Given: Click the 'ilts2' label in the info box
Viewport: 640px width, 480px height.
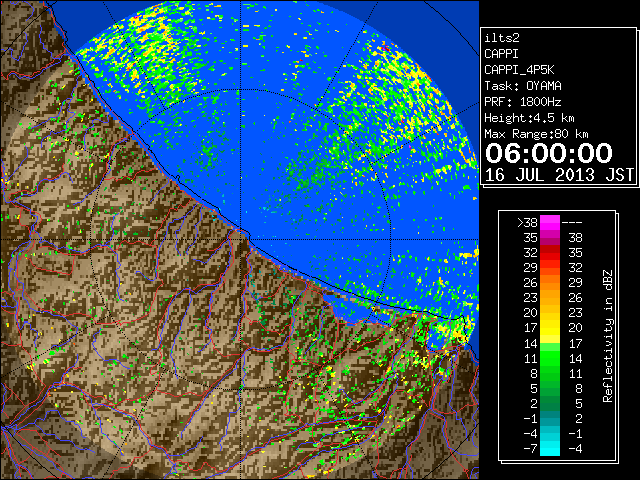Looking at the screenshot, I should coord(502,38).
